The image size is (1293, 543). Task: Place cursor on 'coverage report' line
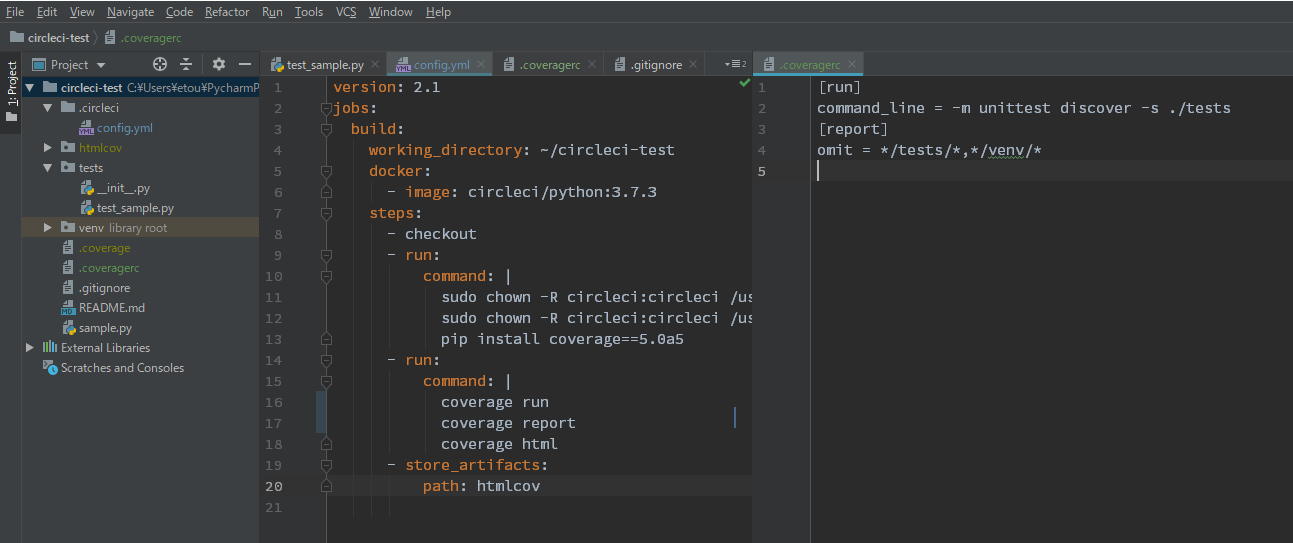coord(508,423)
